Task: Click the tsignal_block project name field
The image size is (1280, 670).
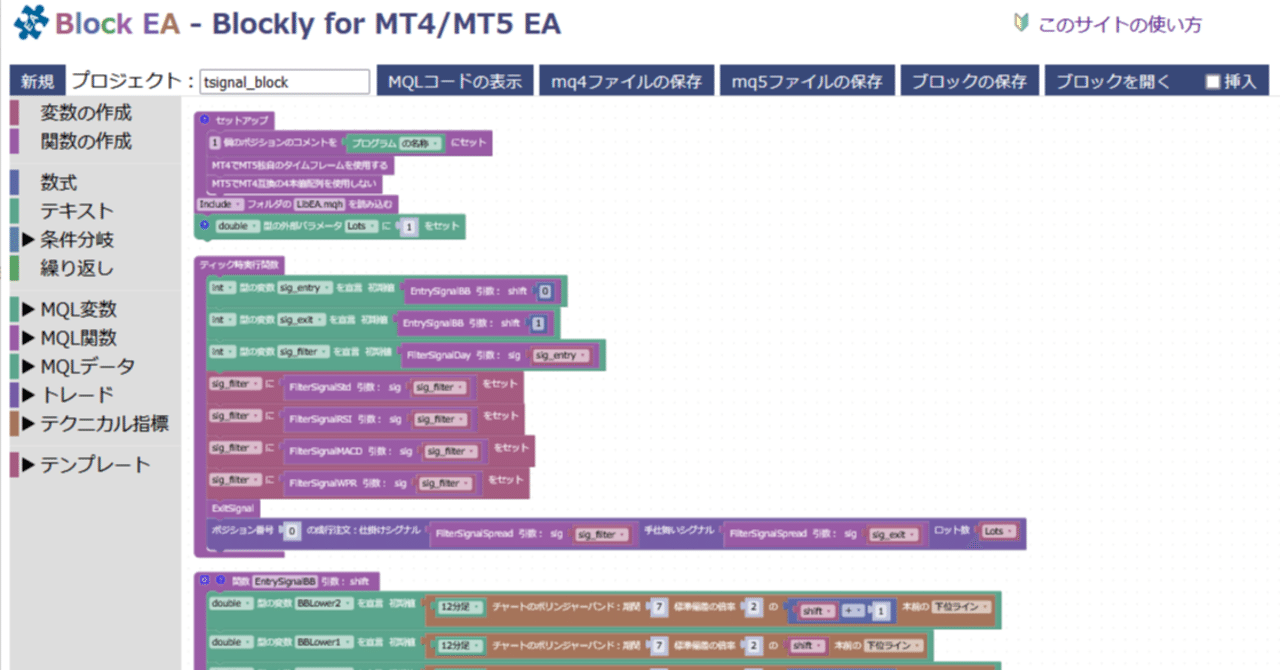Action: point(283,82)
